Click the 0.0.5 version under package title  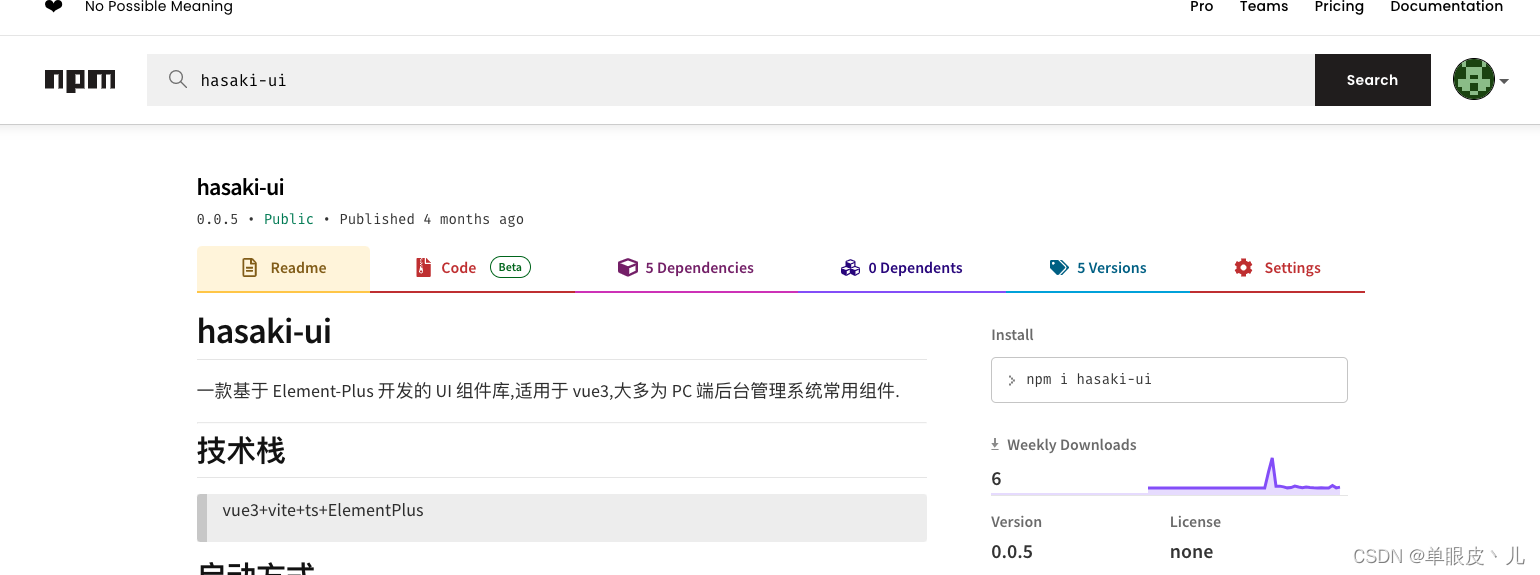(217, 219)
